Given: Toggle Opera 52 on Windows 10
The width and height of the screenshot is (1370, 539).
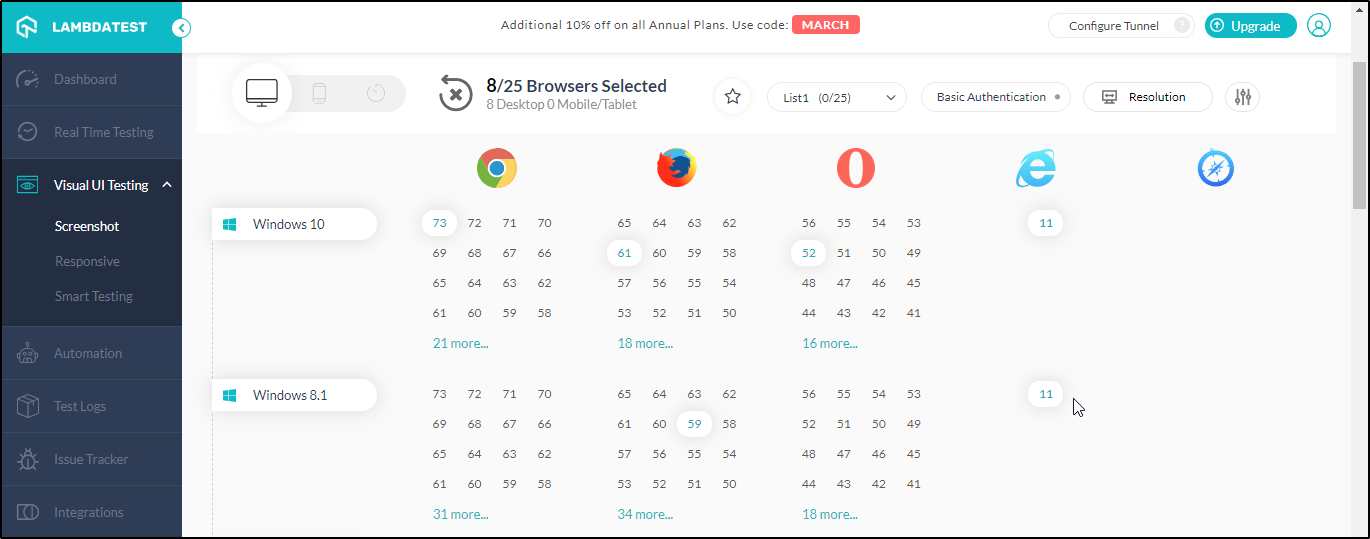Looking at the screenshot, I should (x=808, y=253).
